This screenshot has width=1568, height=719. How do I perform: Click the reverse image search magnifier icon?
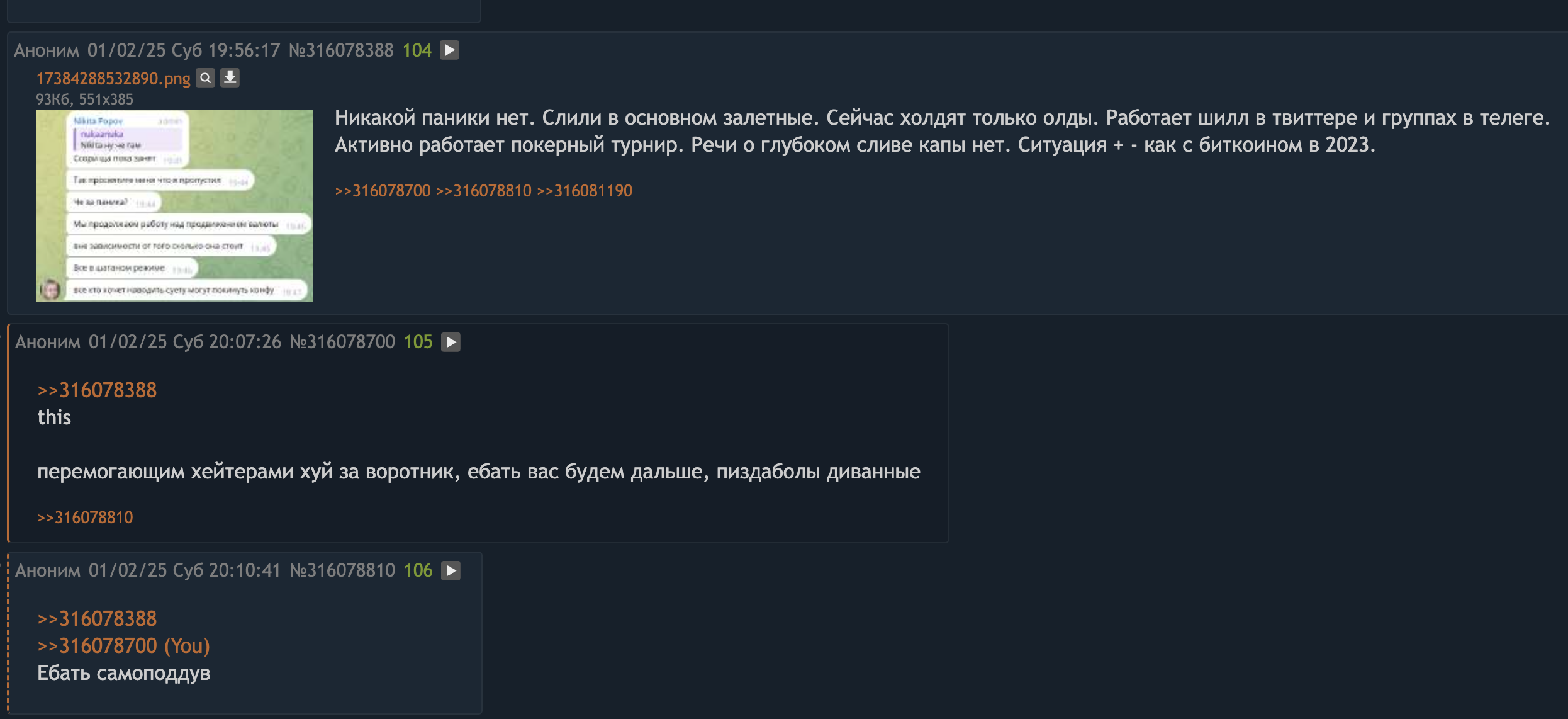coord(205,78)
